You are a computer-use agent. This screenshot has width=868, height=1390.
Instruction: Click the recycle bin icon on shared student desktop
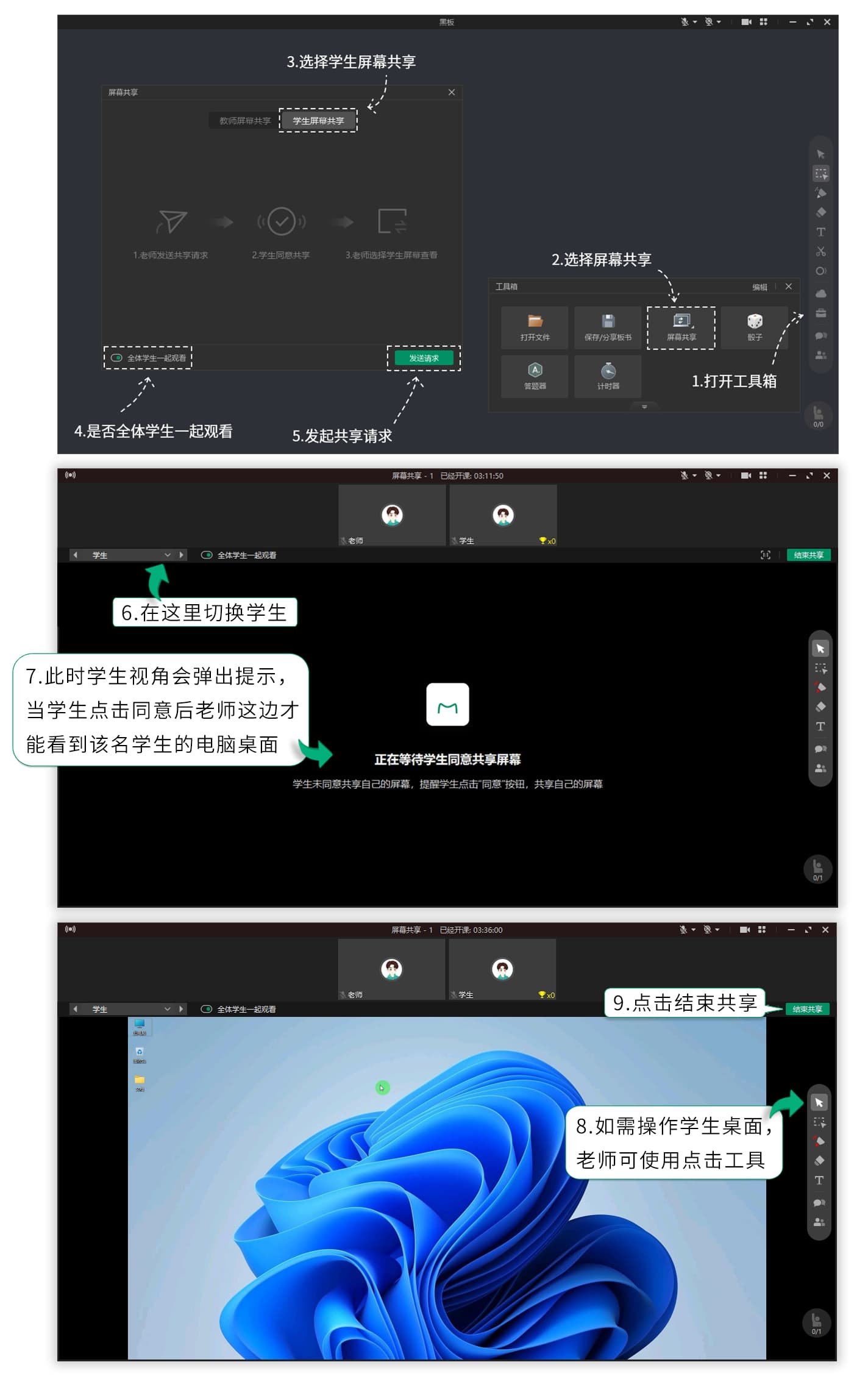point(140,1054)
